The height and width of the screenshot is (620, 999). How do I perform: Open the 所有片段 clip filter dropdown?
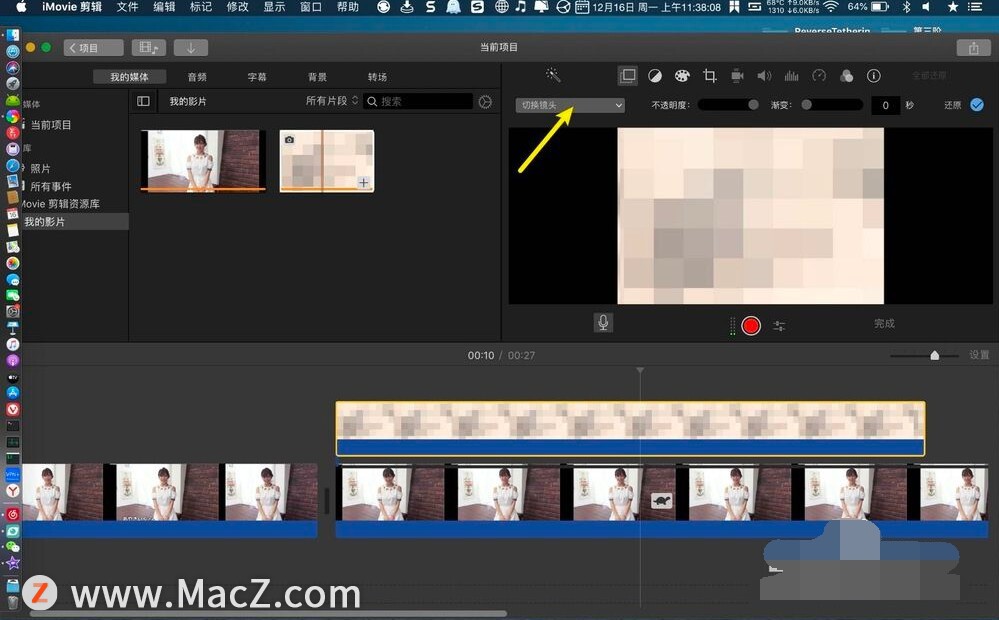[x=332, y=101]
